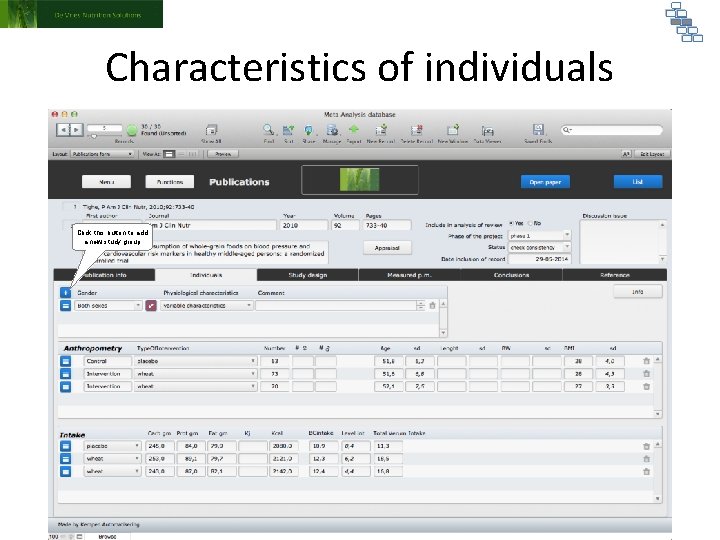Click Discussion issue scrollbar down arrow
The width and height of the screenshot is (720, 540).
(662, 259)
